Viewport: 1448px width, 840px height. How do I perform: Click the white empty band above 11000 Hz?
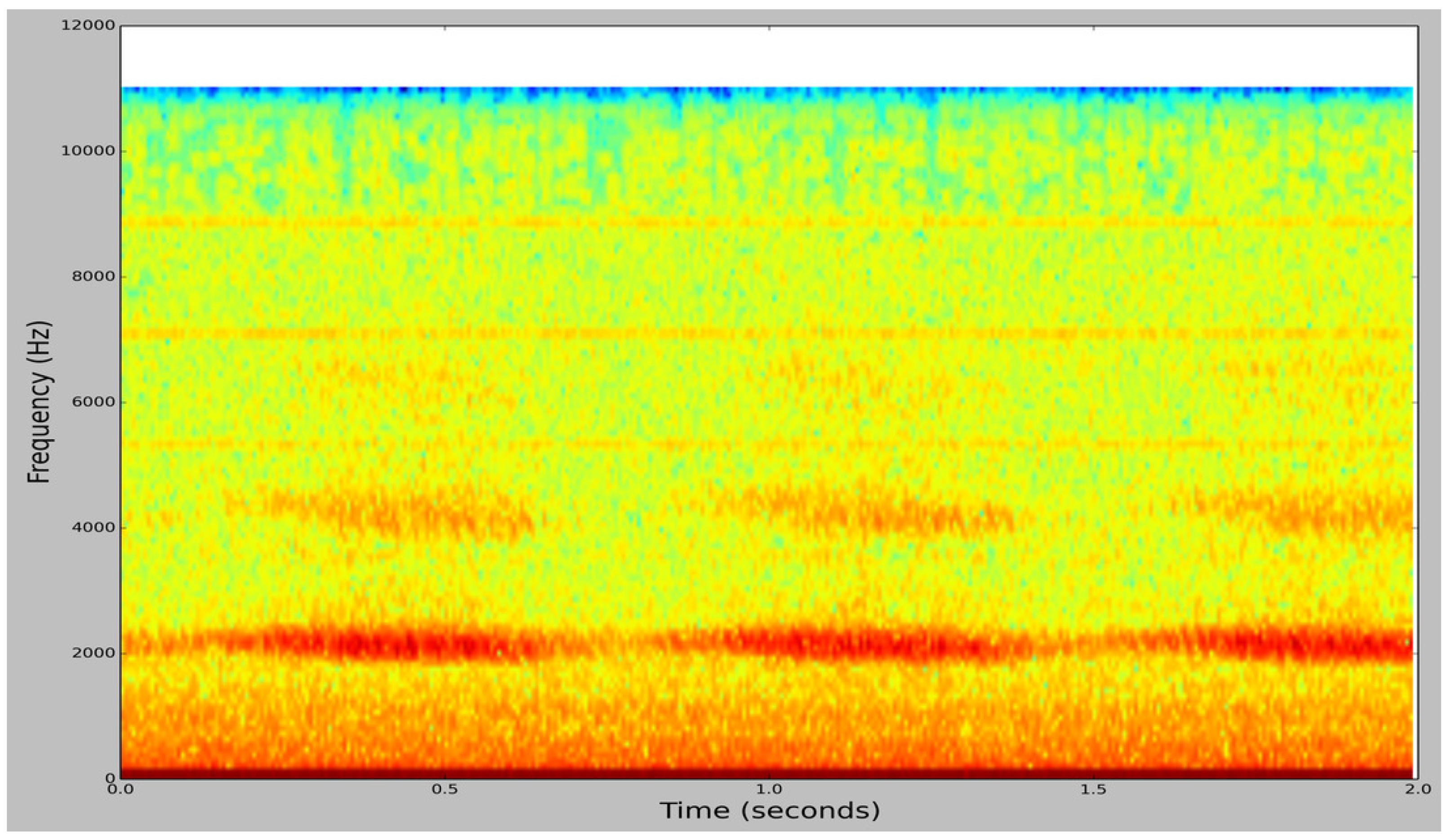point(767,57)
